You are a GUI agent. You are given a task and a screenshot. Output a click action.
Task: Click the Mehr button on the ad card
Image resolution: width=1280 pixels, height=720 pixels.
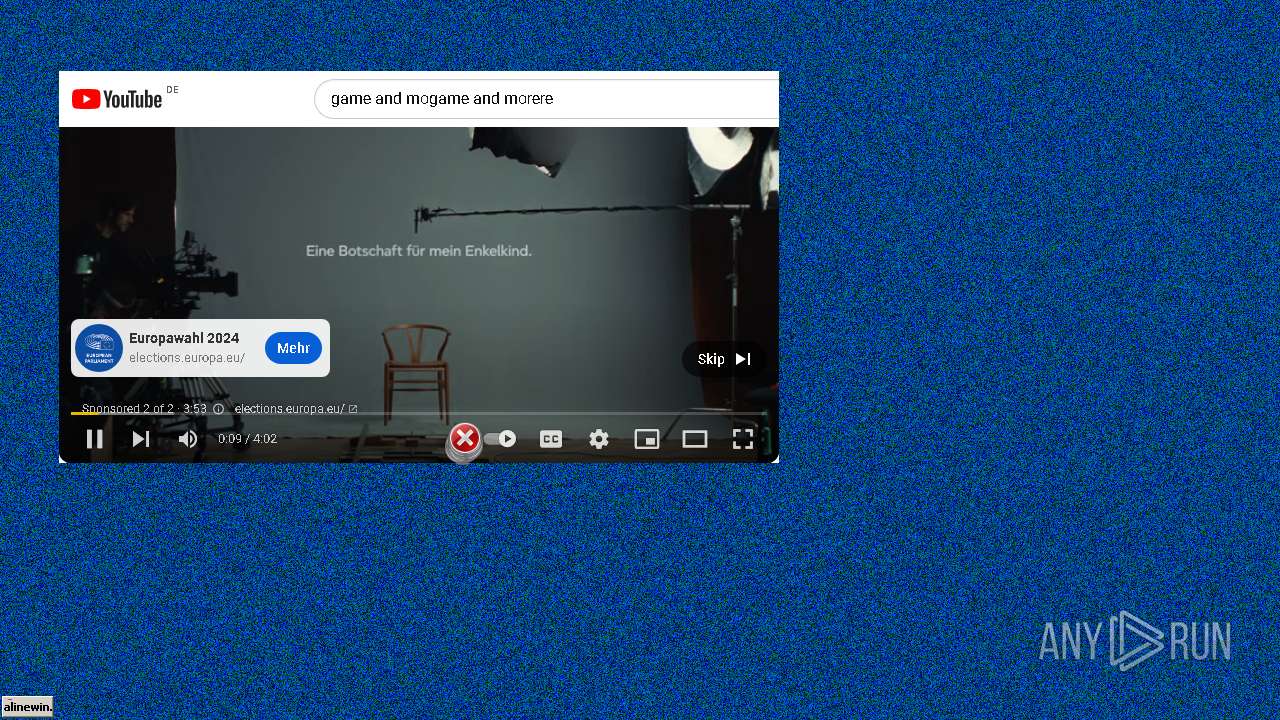click(293, 348)
